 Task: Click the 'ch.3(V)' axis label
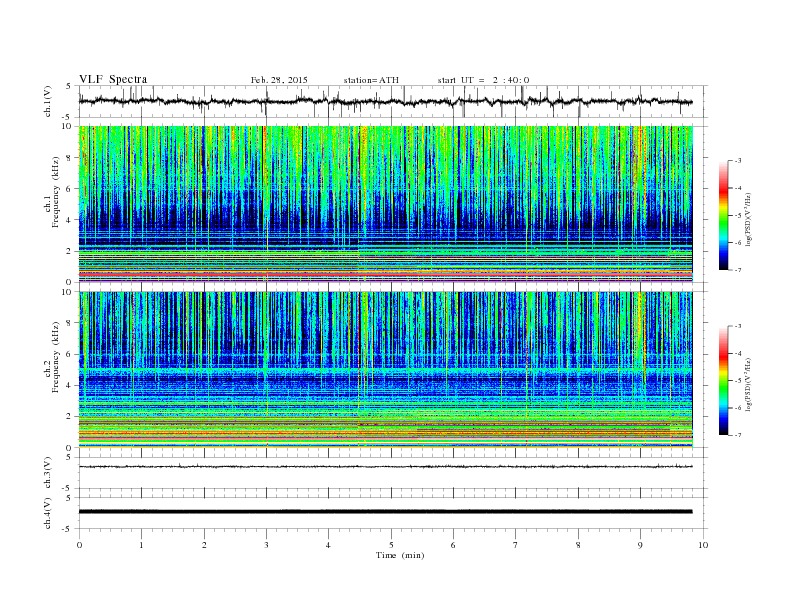pos(48,473)
